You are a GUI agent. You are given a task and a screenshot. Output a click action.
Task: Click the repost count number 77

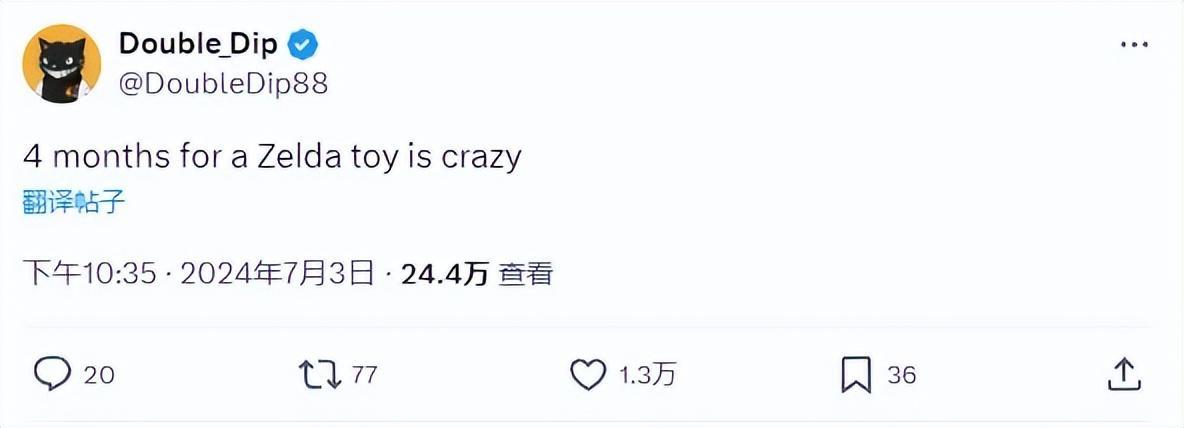tap(365, 375)
